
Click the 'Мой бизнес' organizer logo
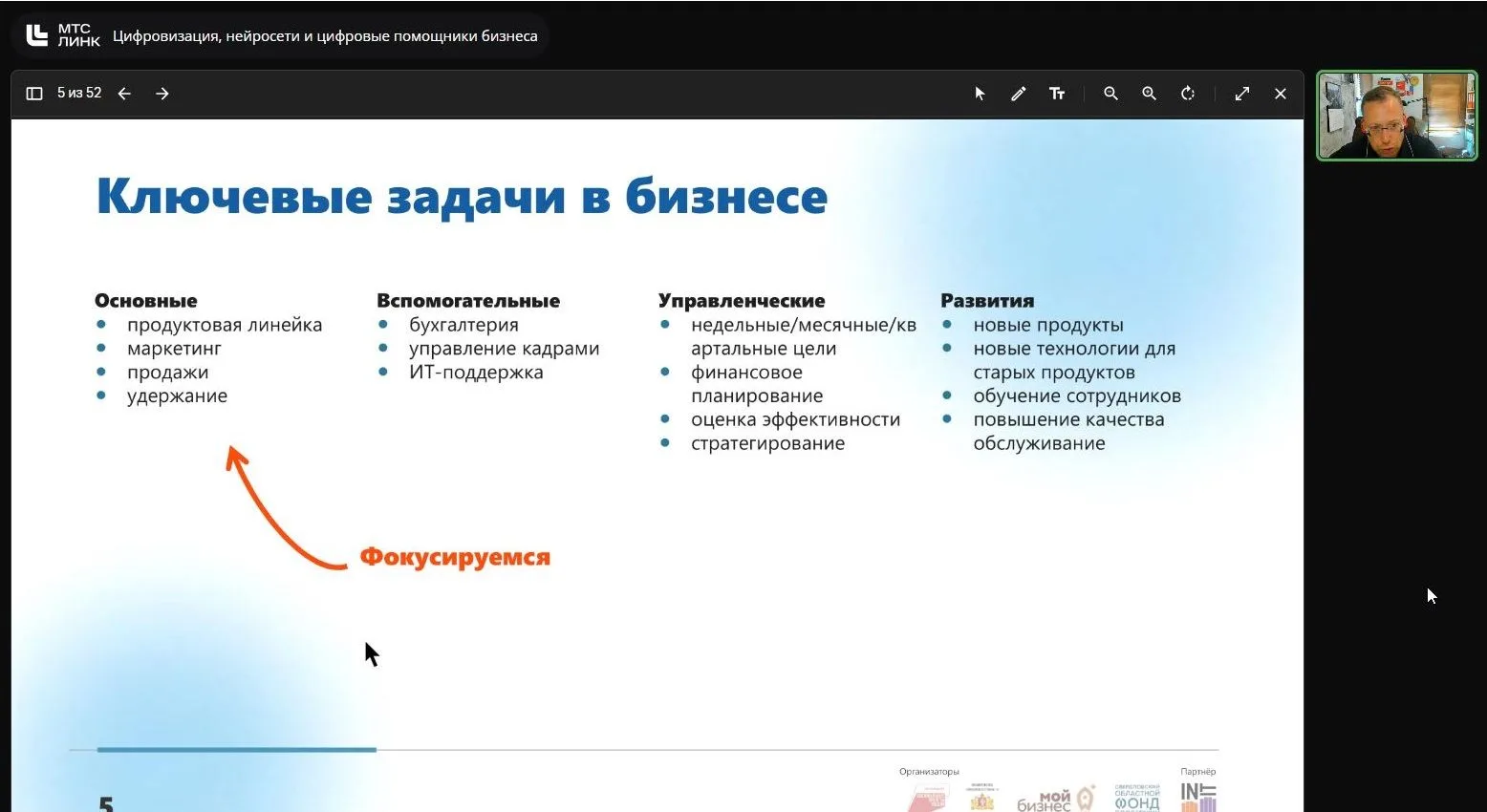(x=1055, y=800)
